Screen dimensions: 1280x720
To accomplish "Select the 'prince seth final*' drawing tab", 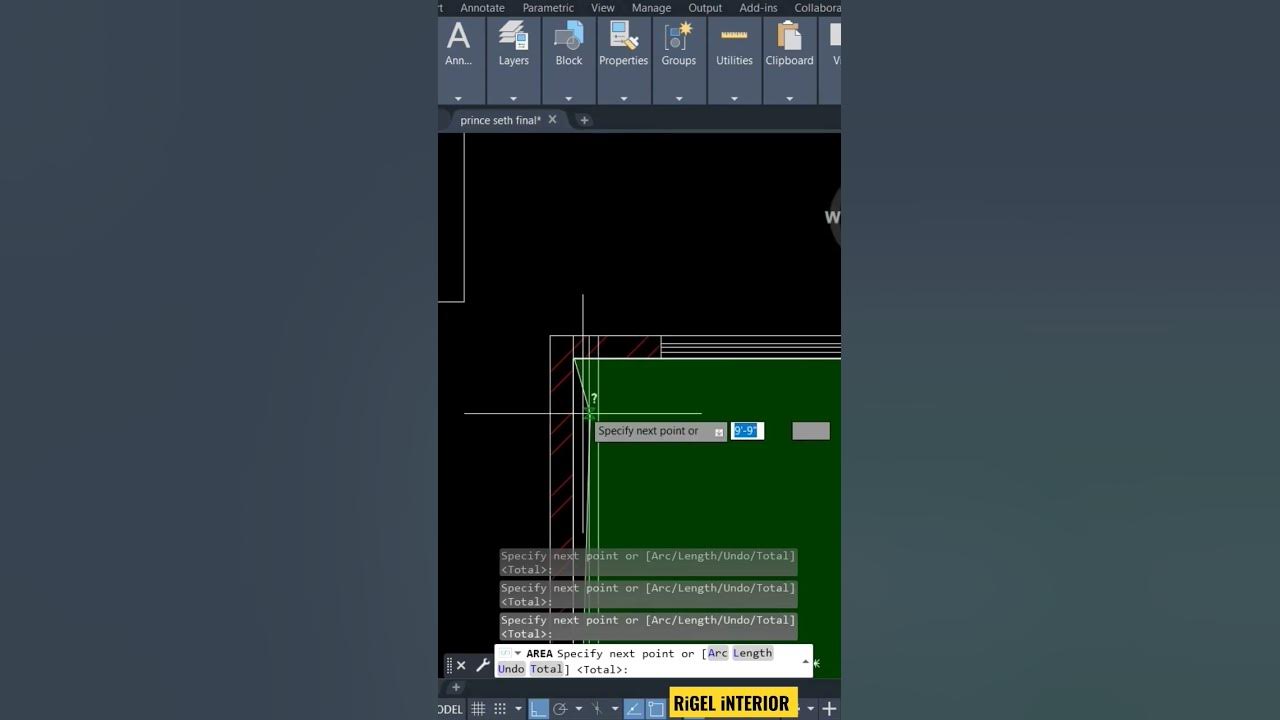I will click(500, 120).
